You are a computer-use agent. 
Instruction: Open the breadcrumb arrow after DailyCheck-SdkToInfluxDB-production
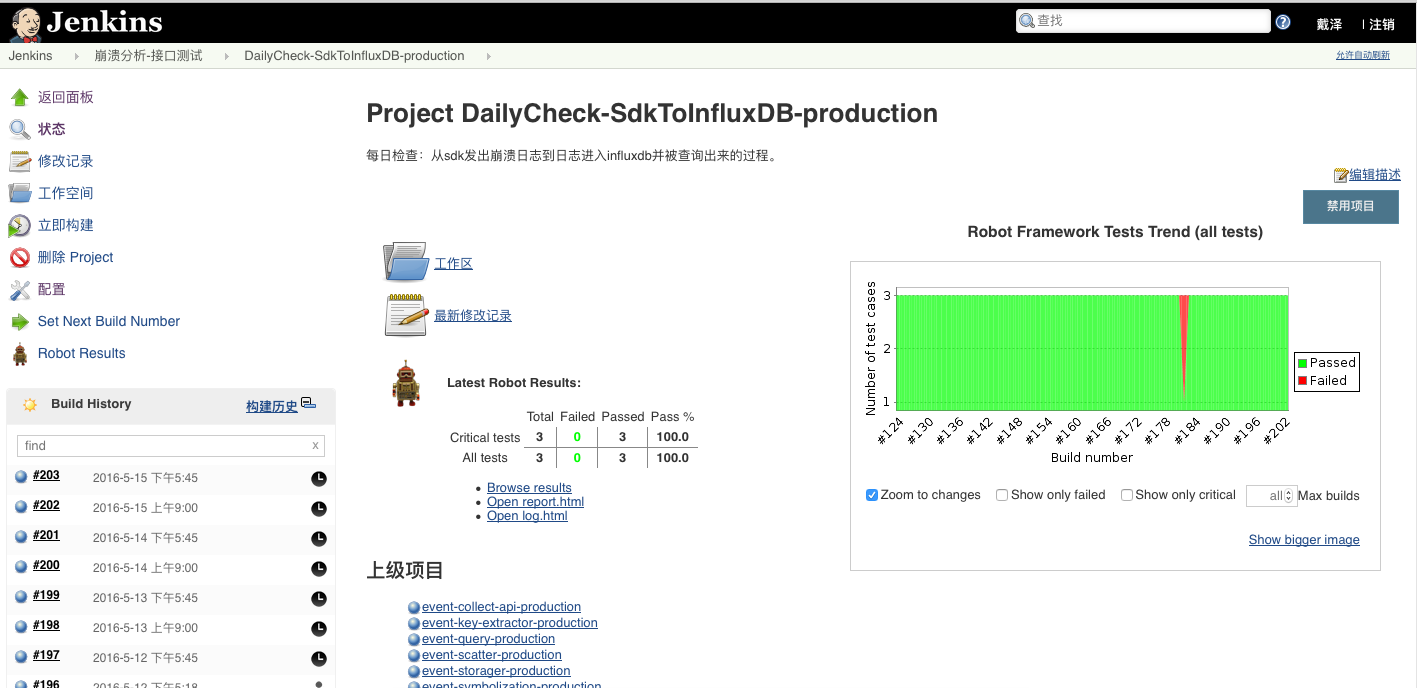tap(488, 56)
